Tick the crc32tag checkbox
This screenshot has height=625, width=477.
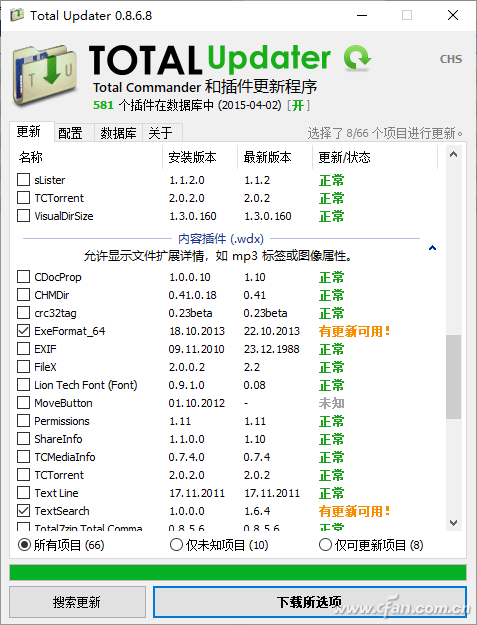tap(24, 312)
